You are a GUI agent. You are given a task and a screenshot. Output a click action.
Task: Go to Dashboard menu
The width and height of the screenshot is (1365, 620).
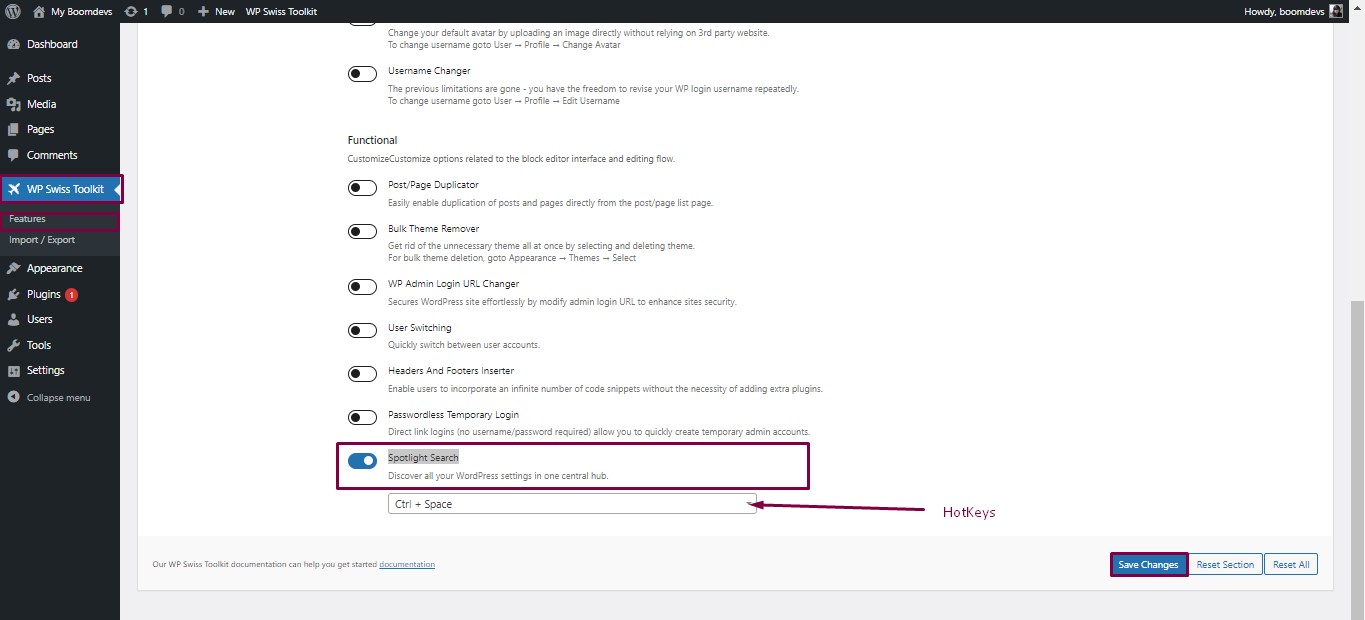point(52,44)
